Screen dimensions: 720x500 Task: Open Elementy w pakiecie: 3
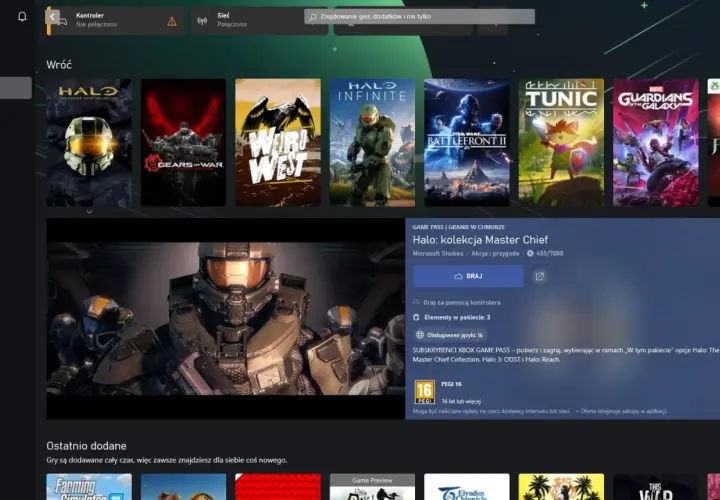click(451, 317)
